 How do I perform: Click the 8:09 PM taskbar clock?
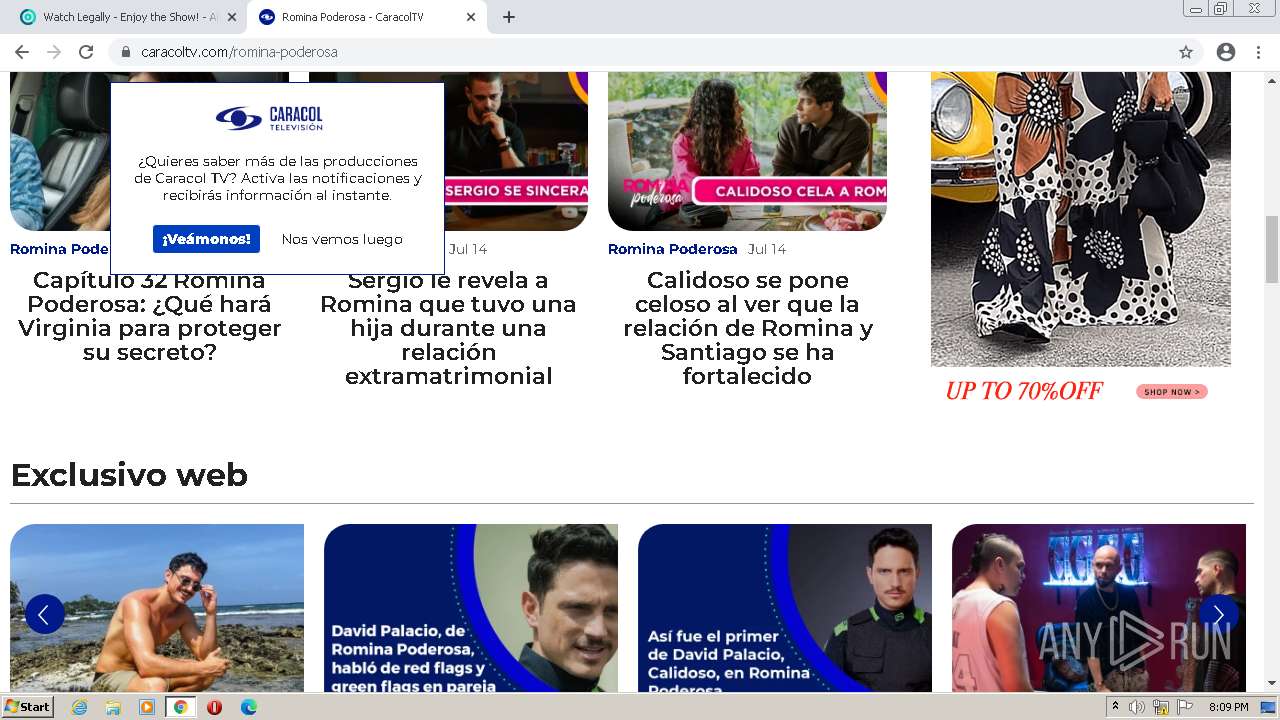click(x=1228, y=707)
